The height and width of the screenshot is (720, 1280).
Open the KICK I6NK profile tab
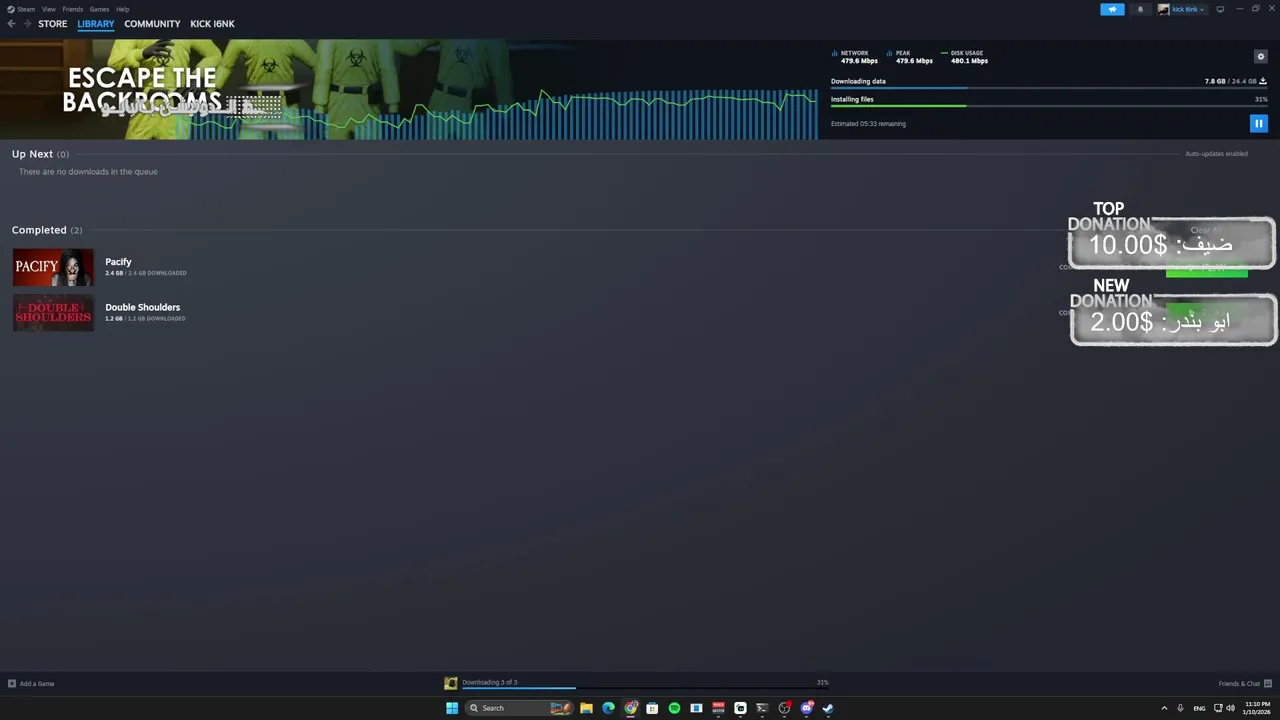tap(212, 24)
